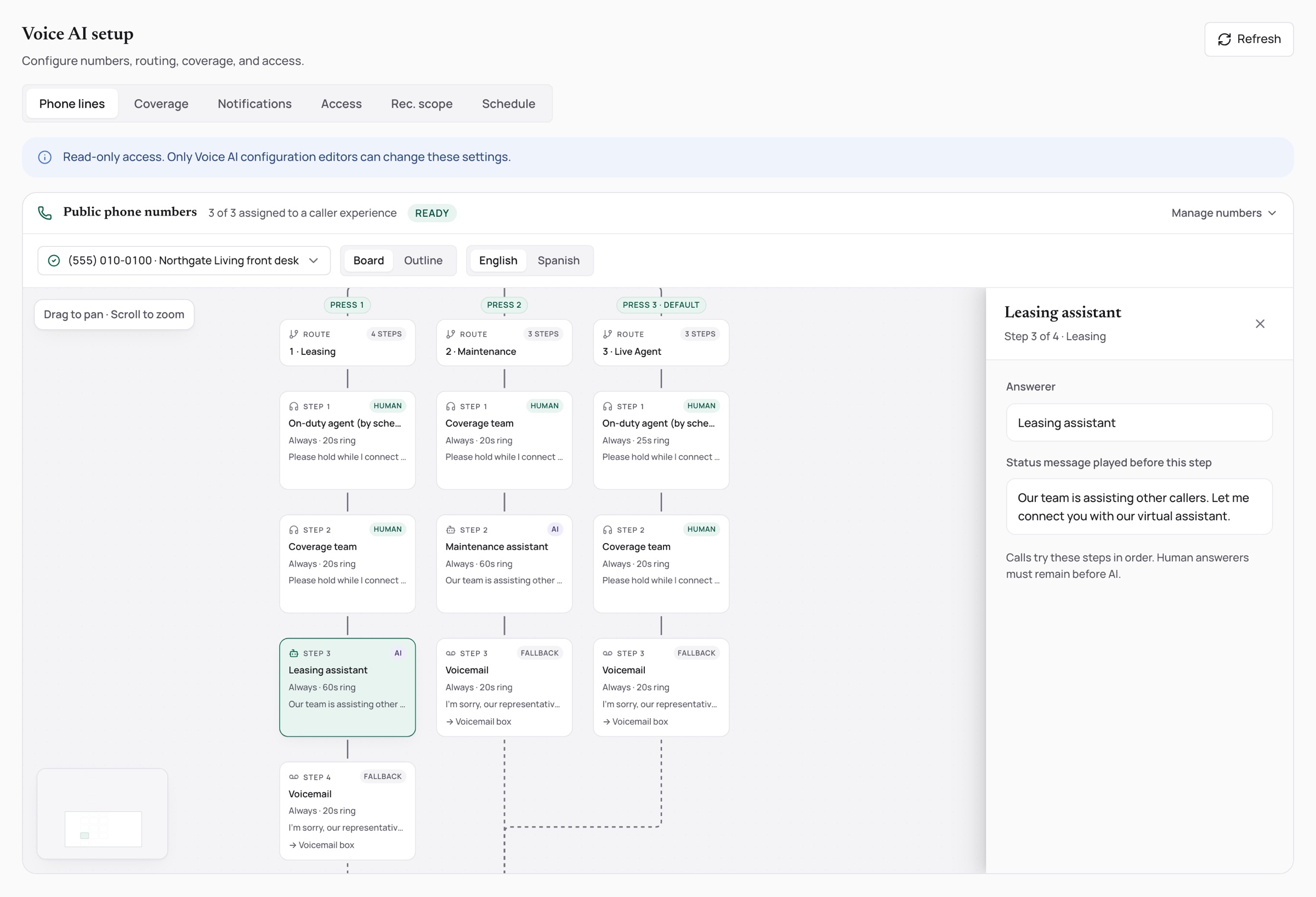Click headset icon on Live Agent Step 2 card
The width and height of the screenshot is (1316, 897).
point(607,530)
